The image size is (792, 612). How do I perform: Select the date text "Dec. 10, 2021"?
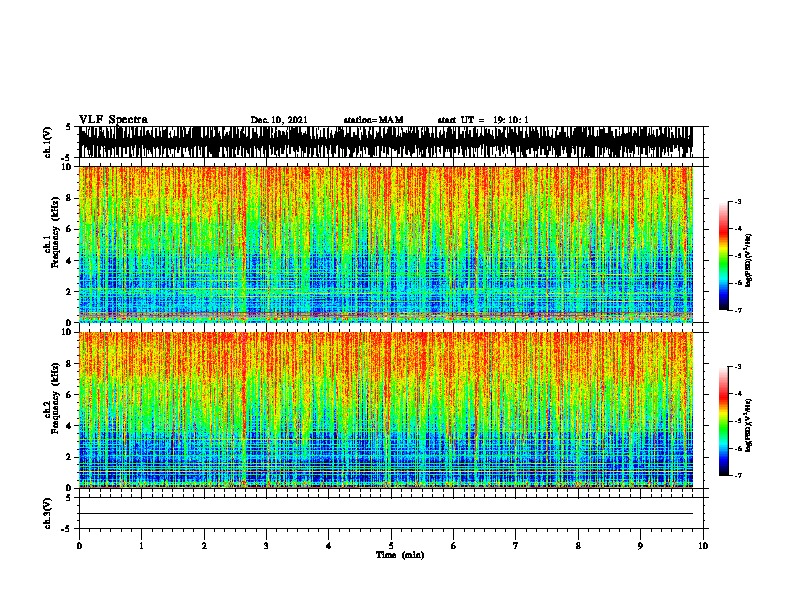tap(279, 120)
